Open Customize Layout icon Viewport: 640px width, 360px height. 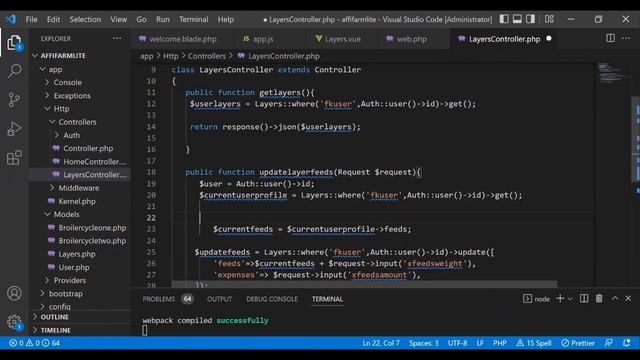[549, 19]
